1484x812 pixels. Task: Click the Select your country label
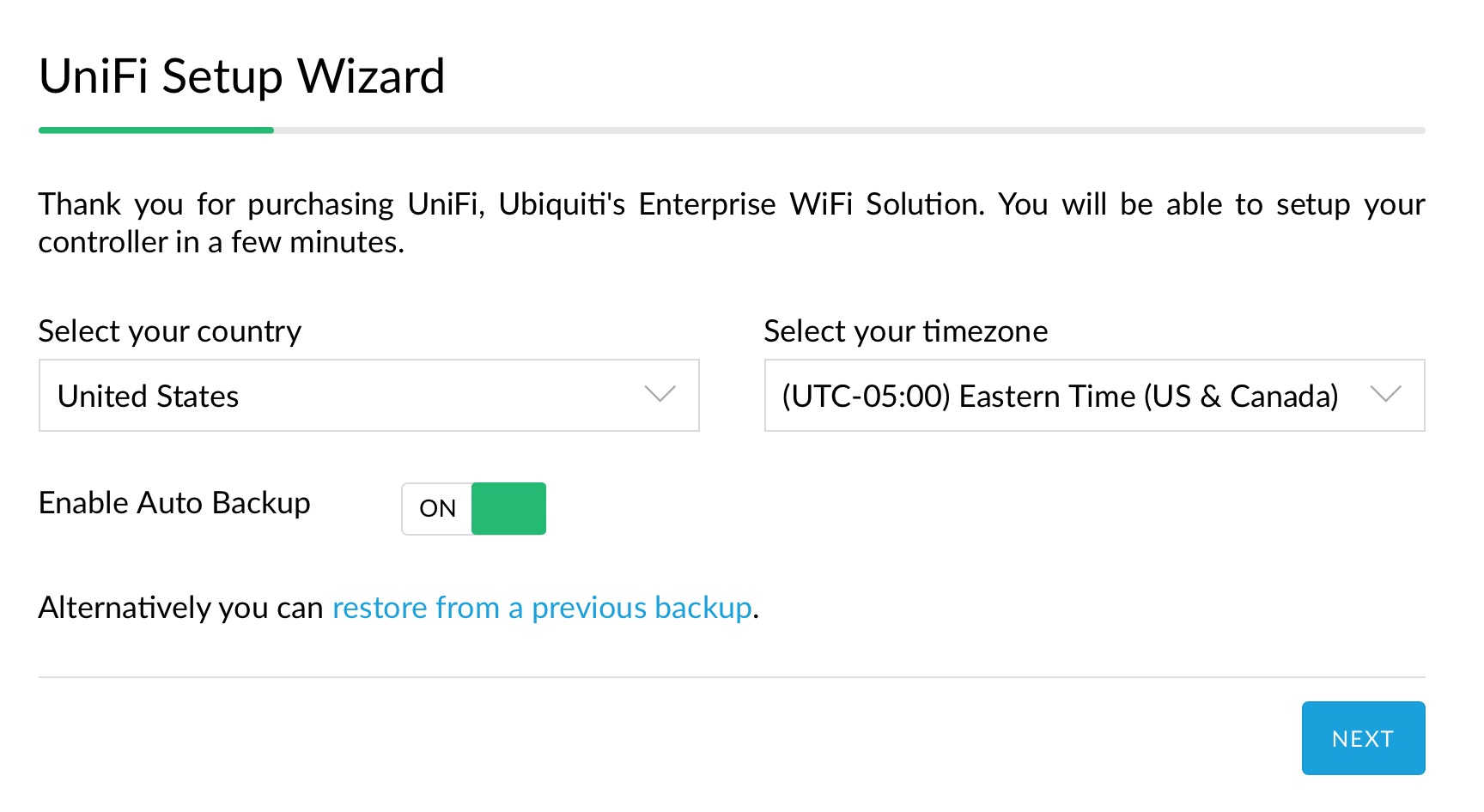170,331
